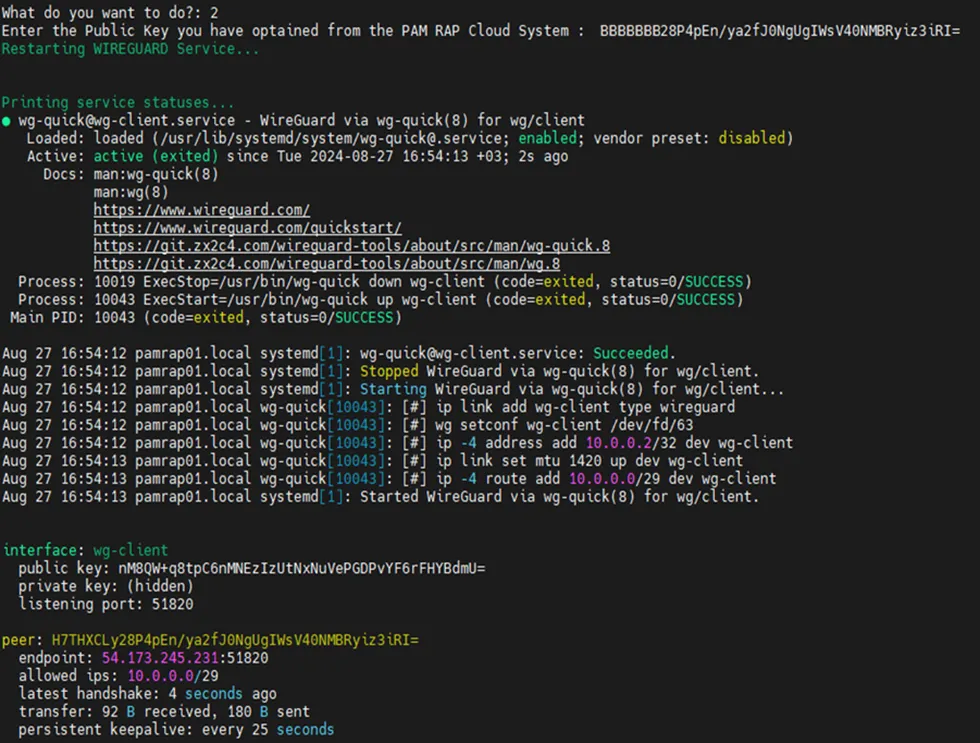This screenshot has width=980, height=743.
Task: Click interface public key nM8QW+q8tpC6n... value
Action: coord(301,569)
